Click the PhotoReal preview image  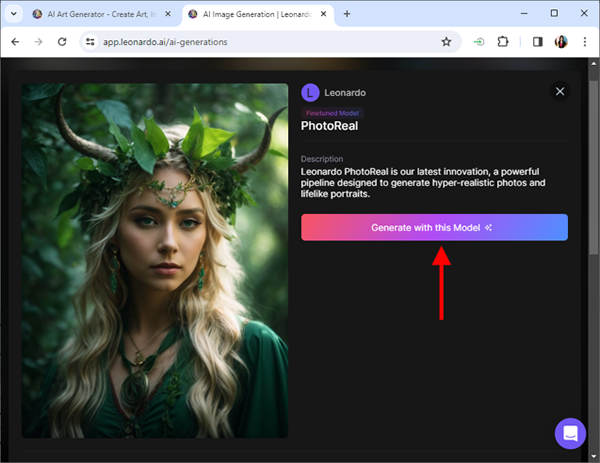[155, 261]
